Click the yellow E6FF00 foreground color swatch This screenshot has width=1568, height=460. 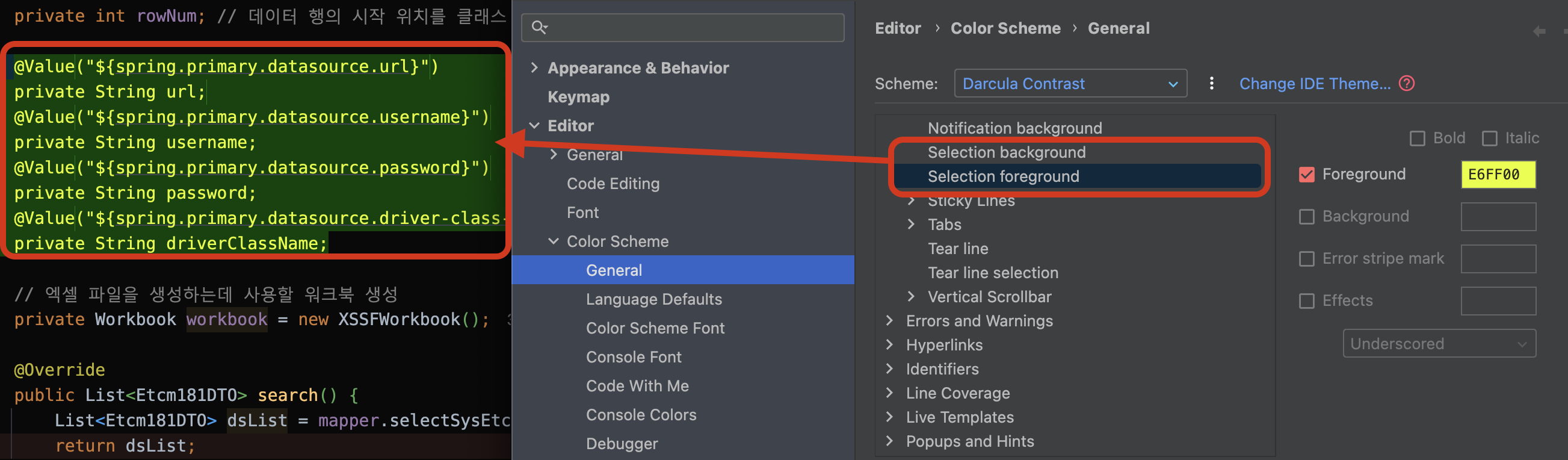tap(1498, 175)
